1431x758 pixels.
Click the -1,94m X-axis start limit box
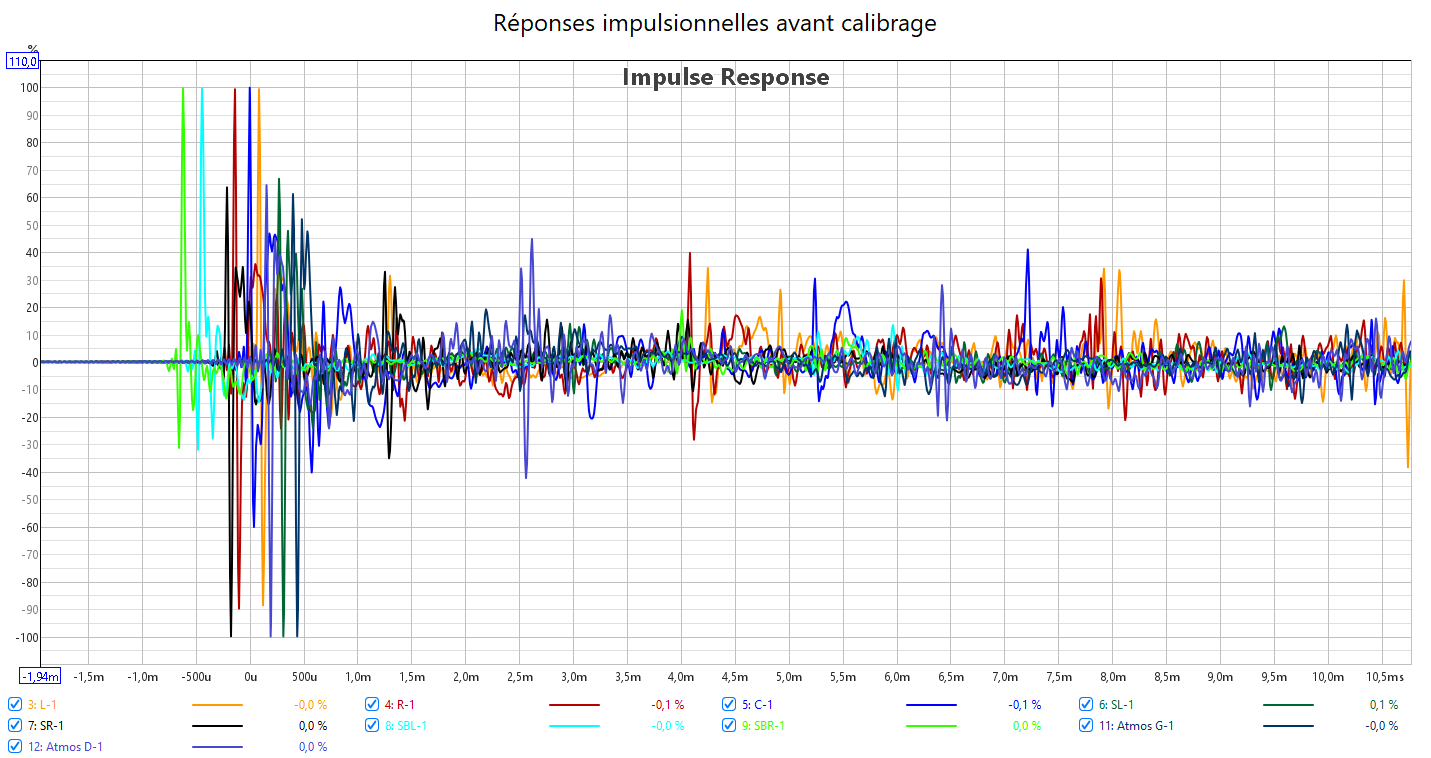tap(41, 677)
